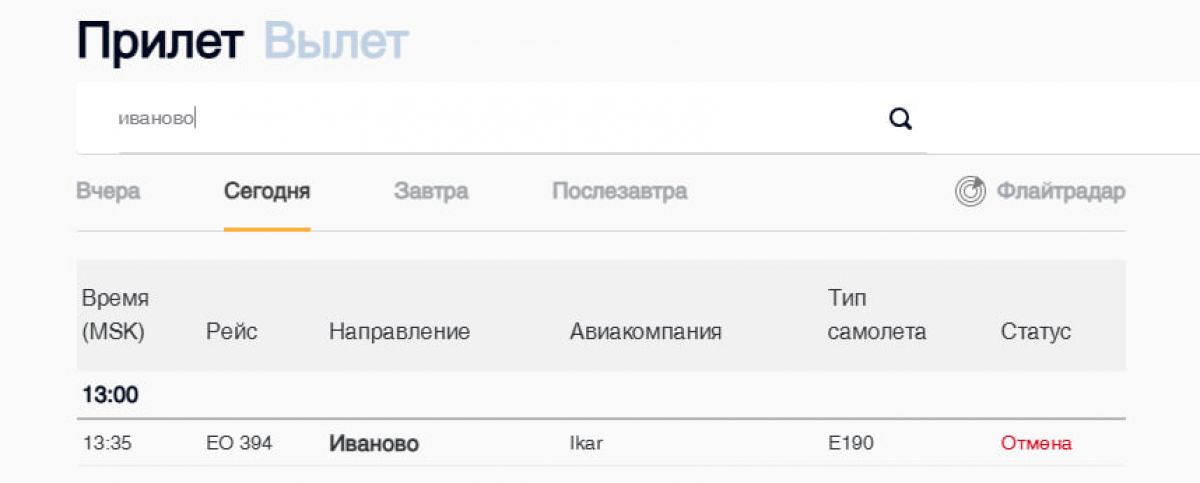Select the Сегодня day tab
This screenshot has width=1200, height=483.
click(x=267, y=191)
